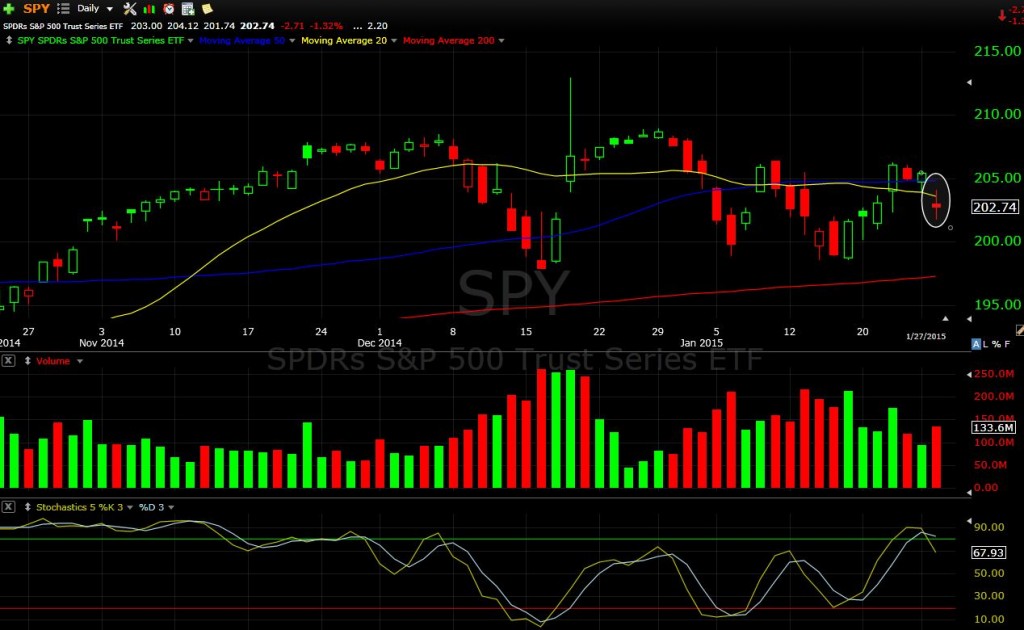Click the pencil drawing tool icon
The image size is (1024, 630).
1019,330
